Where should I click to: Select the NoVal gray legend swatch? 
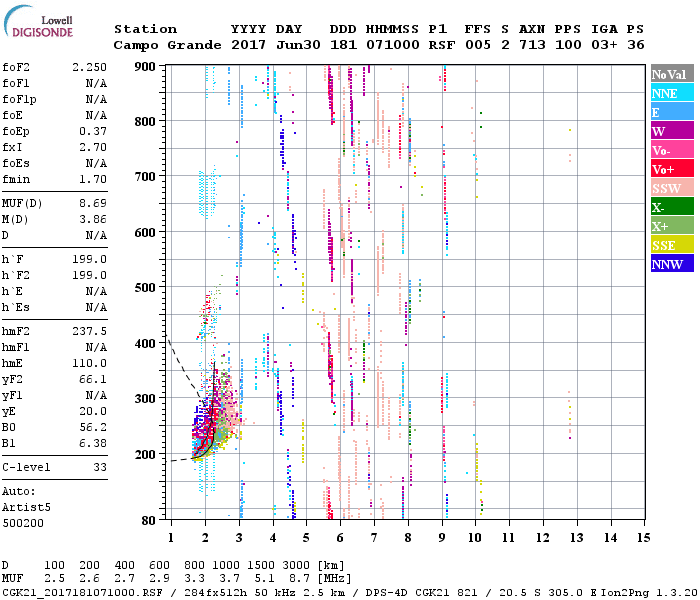(x=671, y=74)
